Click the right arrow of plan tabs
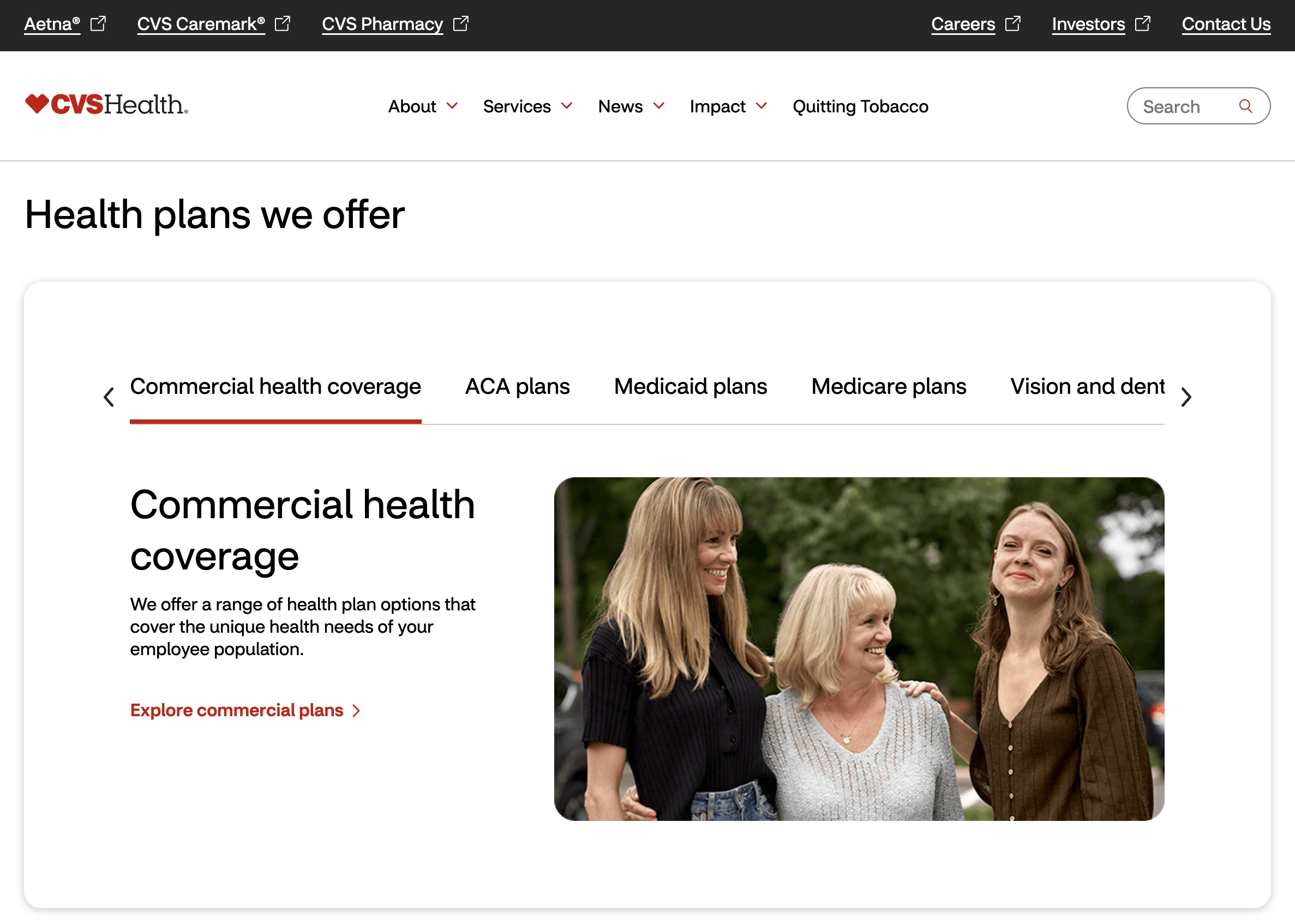 pyautogui.click(x=1186, y=397)
